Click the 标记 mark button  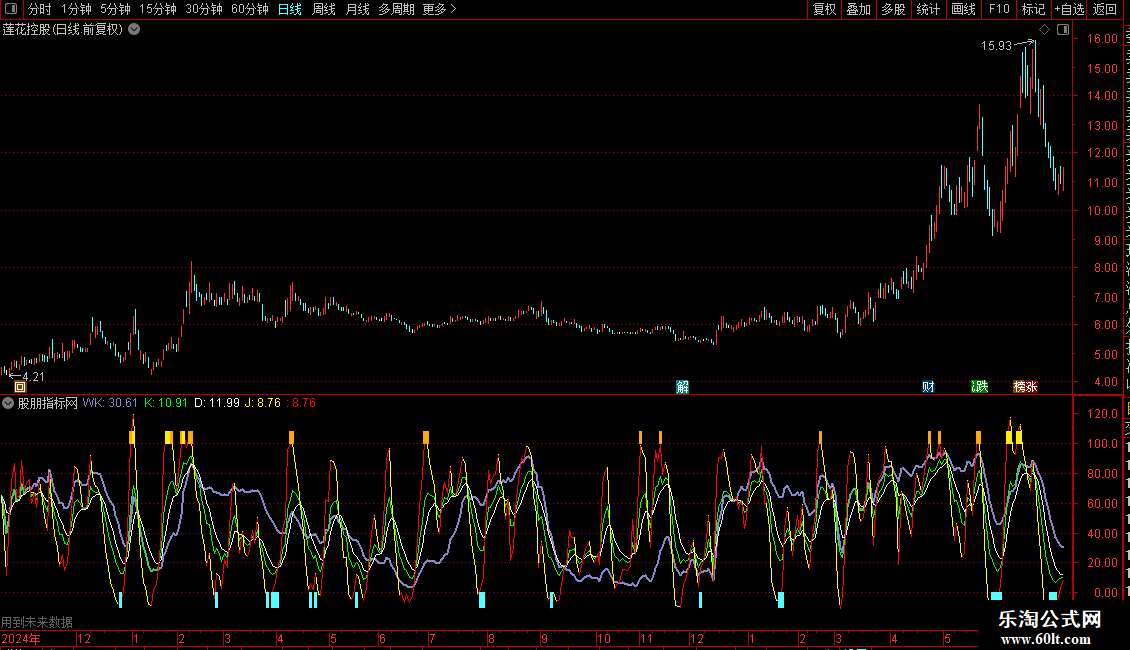[x=1033, y=9]
